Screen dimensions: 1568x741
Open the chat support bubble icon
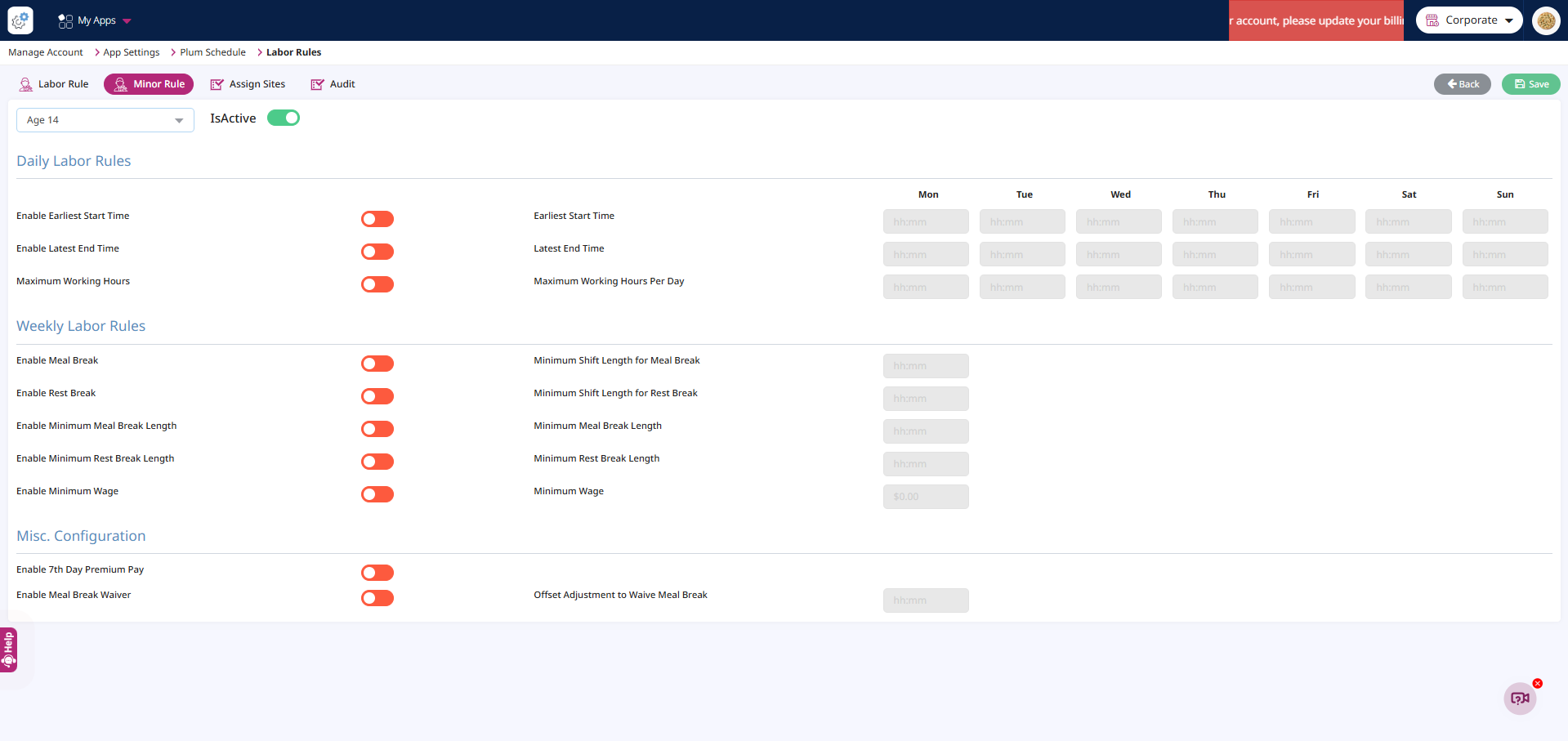click(x=1520, y=699)
